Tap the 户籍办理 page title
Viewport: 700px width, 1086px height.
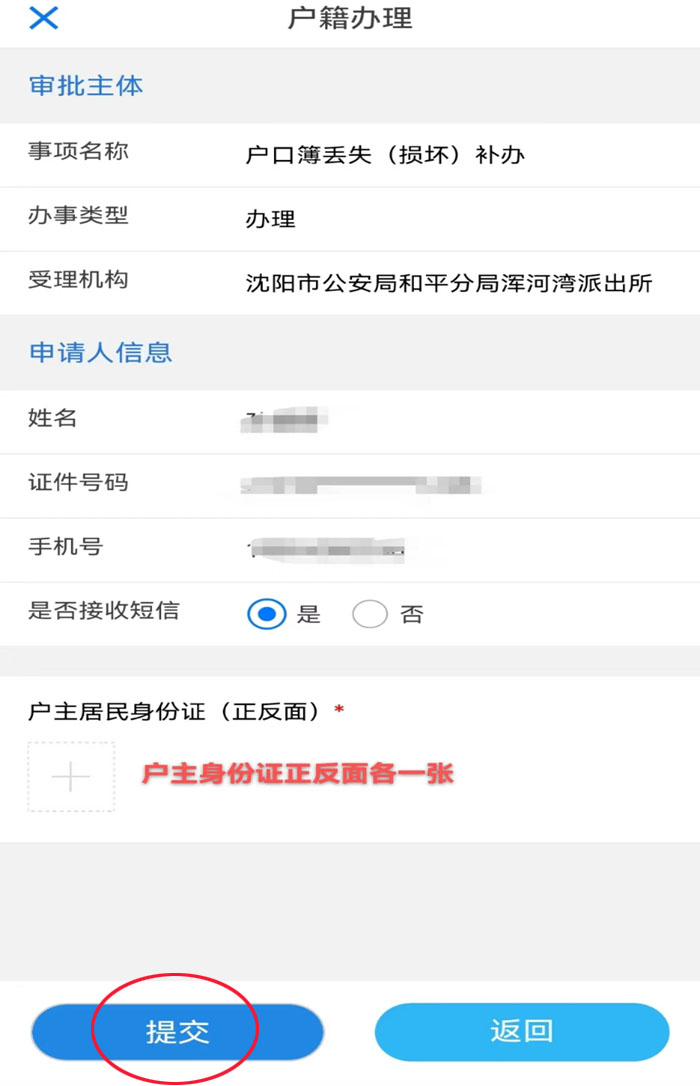coord(350,19)
